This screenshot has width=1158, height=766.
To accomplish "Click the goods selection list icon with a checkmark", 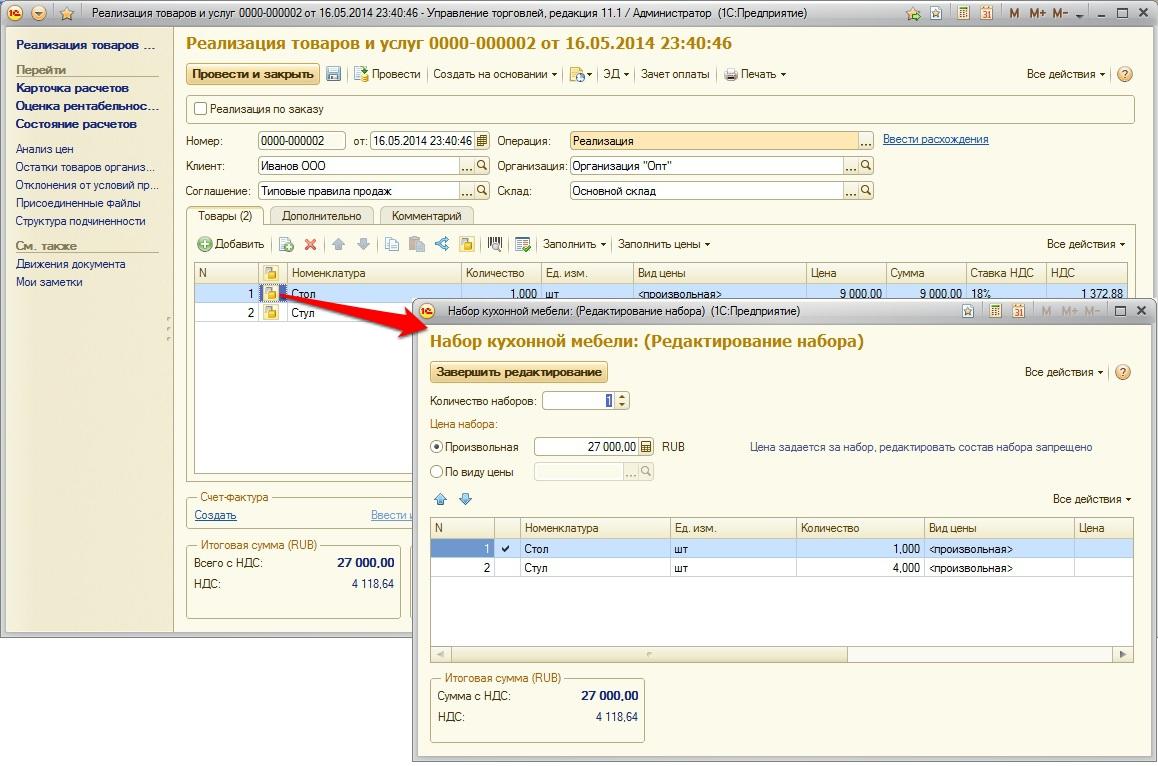I will (x=523, y=244).
